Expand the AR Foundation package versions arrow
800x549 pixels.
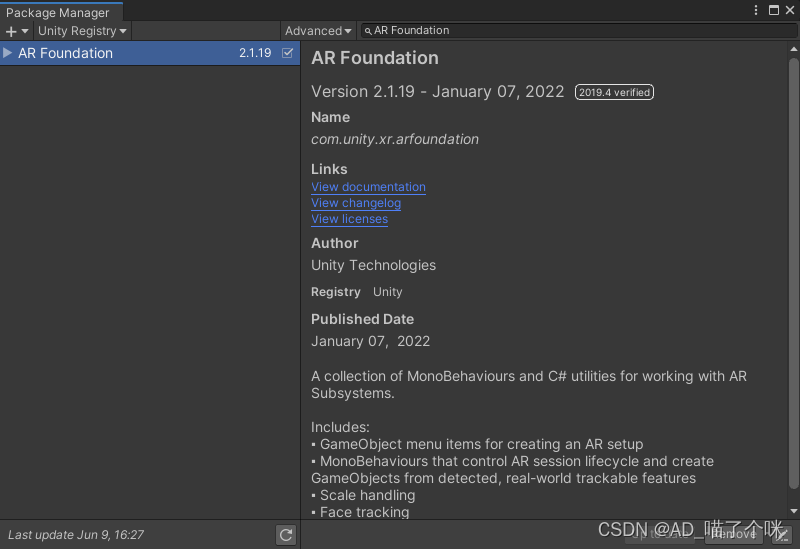pos(7,53)
